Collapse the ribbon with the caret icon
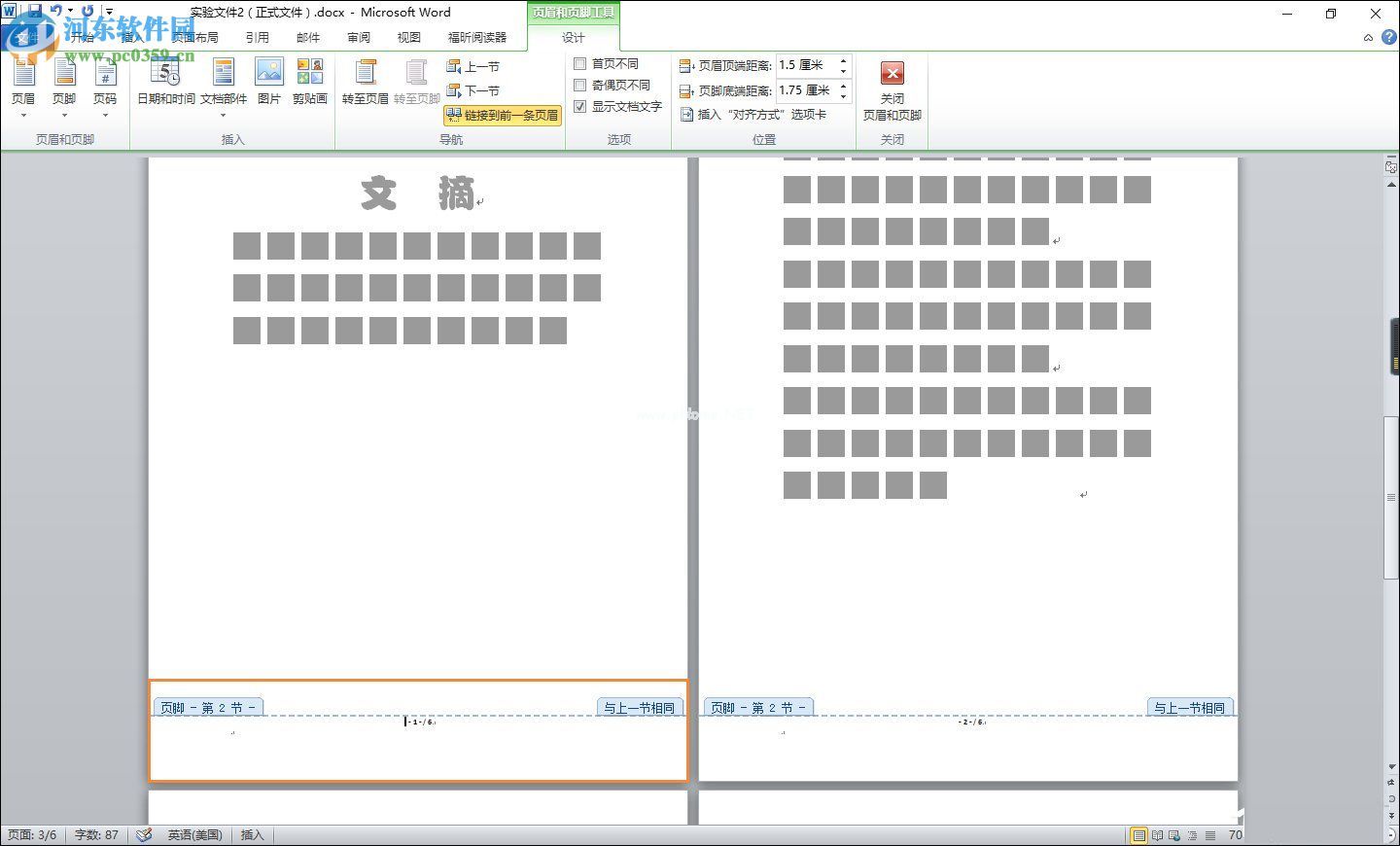The width and height of the screenshot is (1400, 846). (1368, 37)
